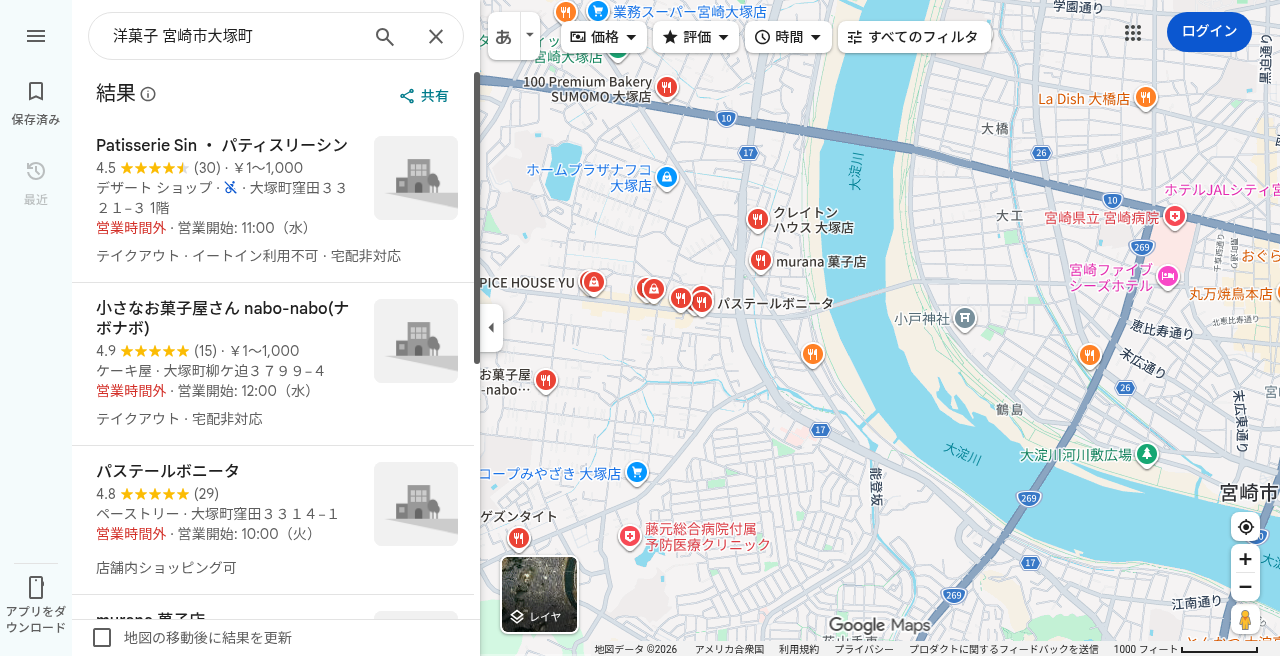Open the hamburger main menu

click(36, 36)
